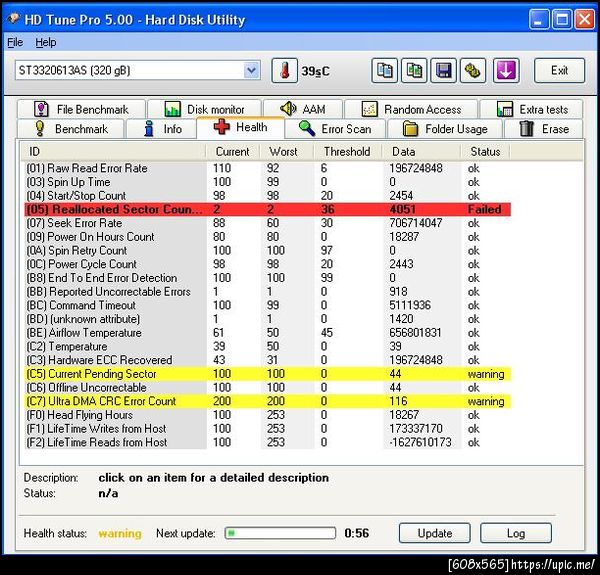The height and width of the screenshot is (575, 600).
Task: Select the failed Reallocated Sector Count row
Action: point(267,209)
